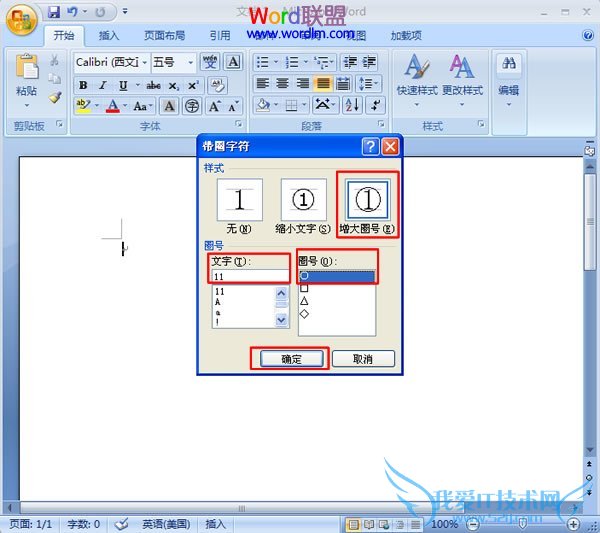Open the enclosed character (带圈字符) tool
The image size is (600, 533).
click(192, 106)
